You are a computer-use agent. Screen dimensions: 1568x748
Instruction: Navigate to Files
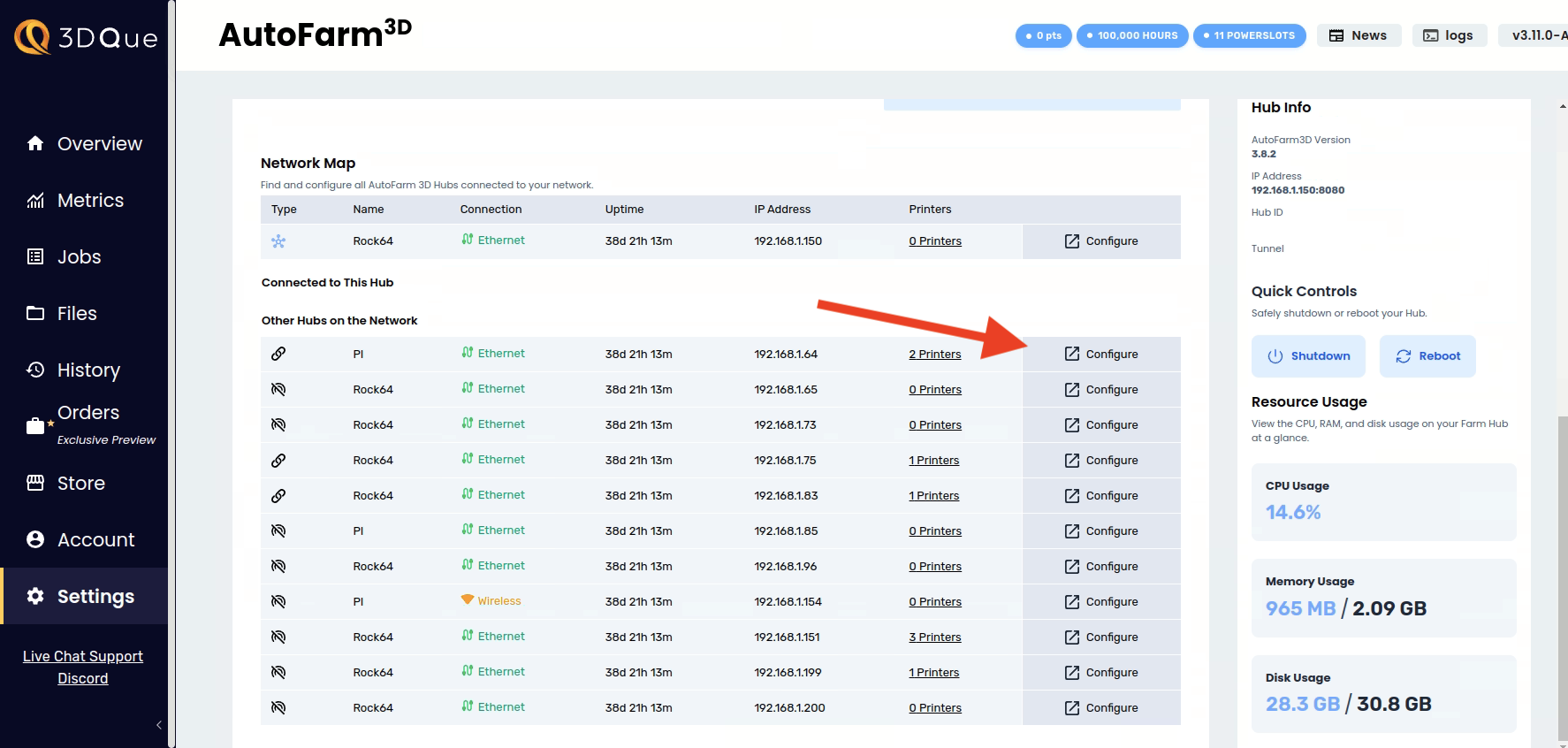click(x=84, y=313)
